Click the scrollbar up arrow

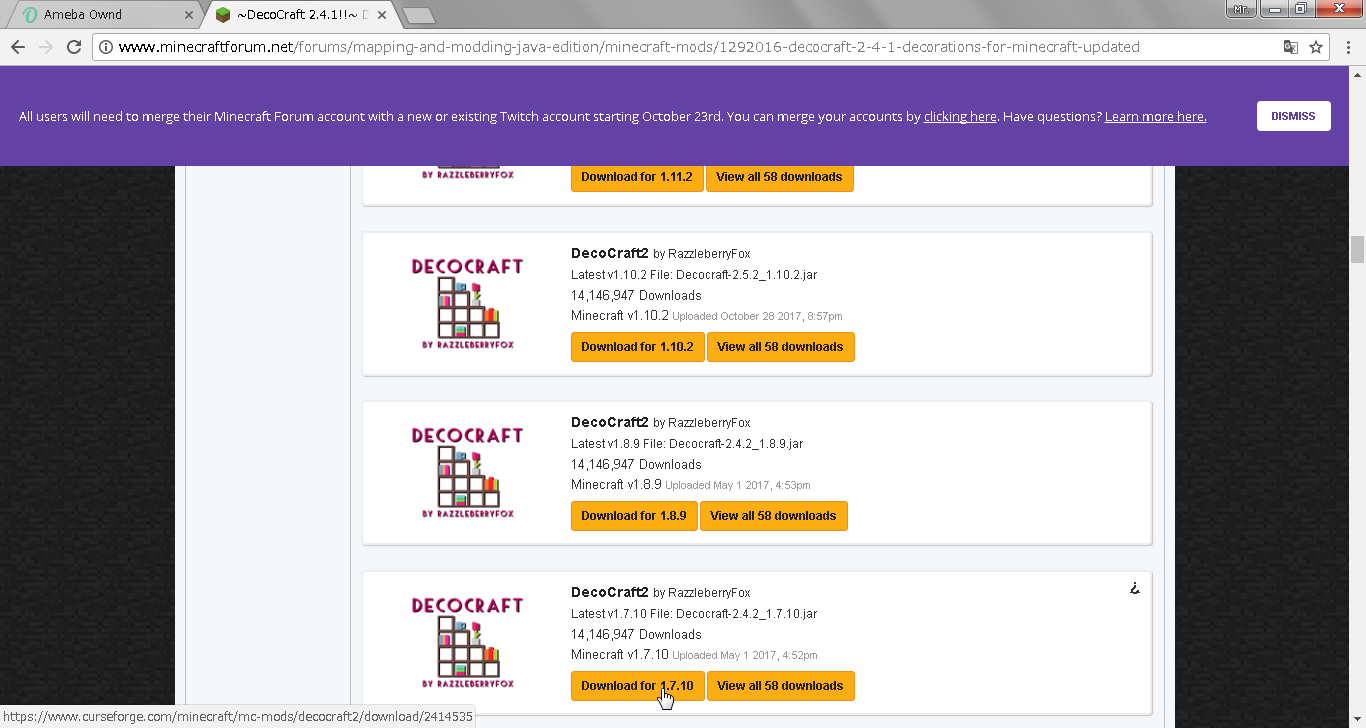point(1357,75)
